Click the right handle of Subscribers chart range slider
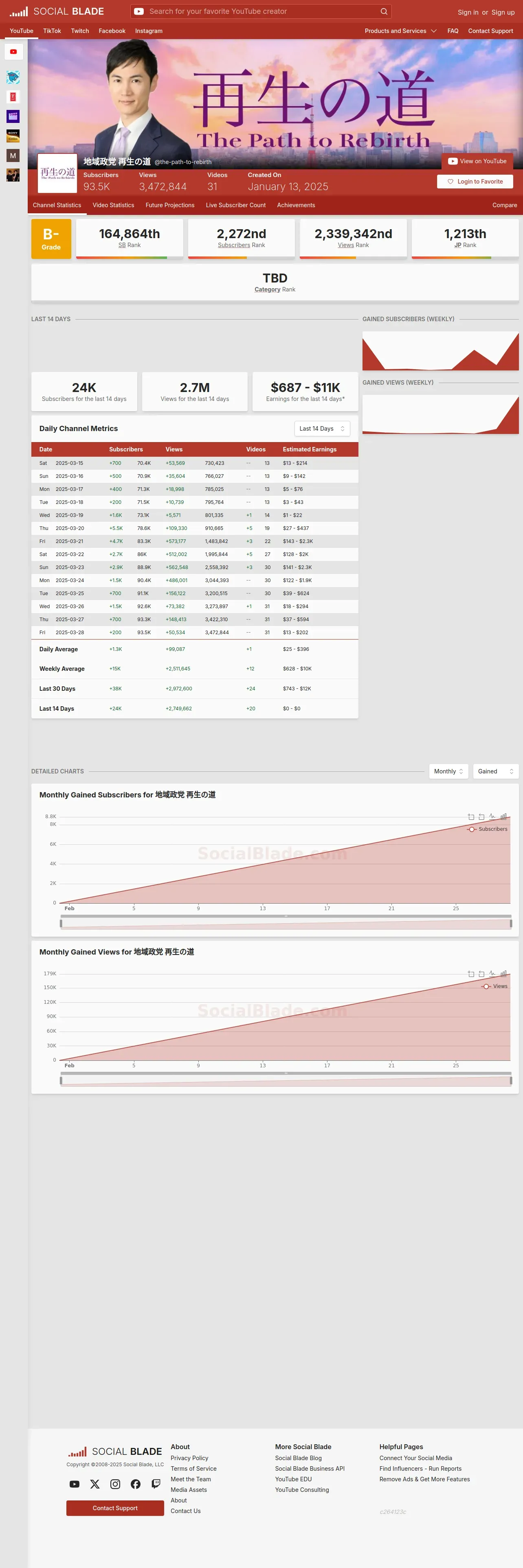The height and width of the screenshot is (1568, 523). click(x=511, y=923)
